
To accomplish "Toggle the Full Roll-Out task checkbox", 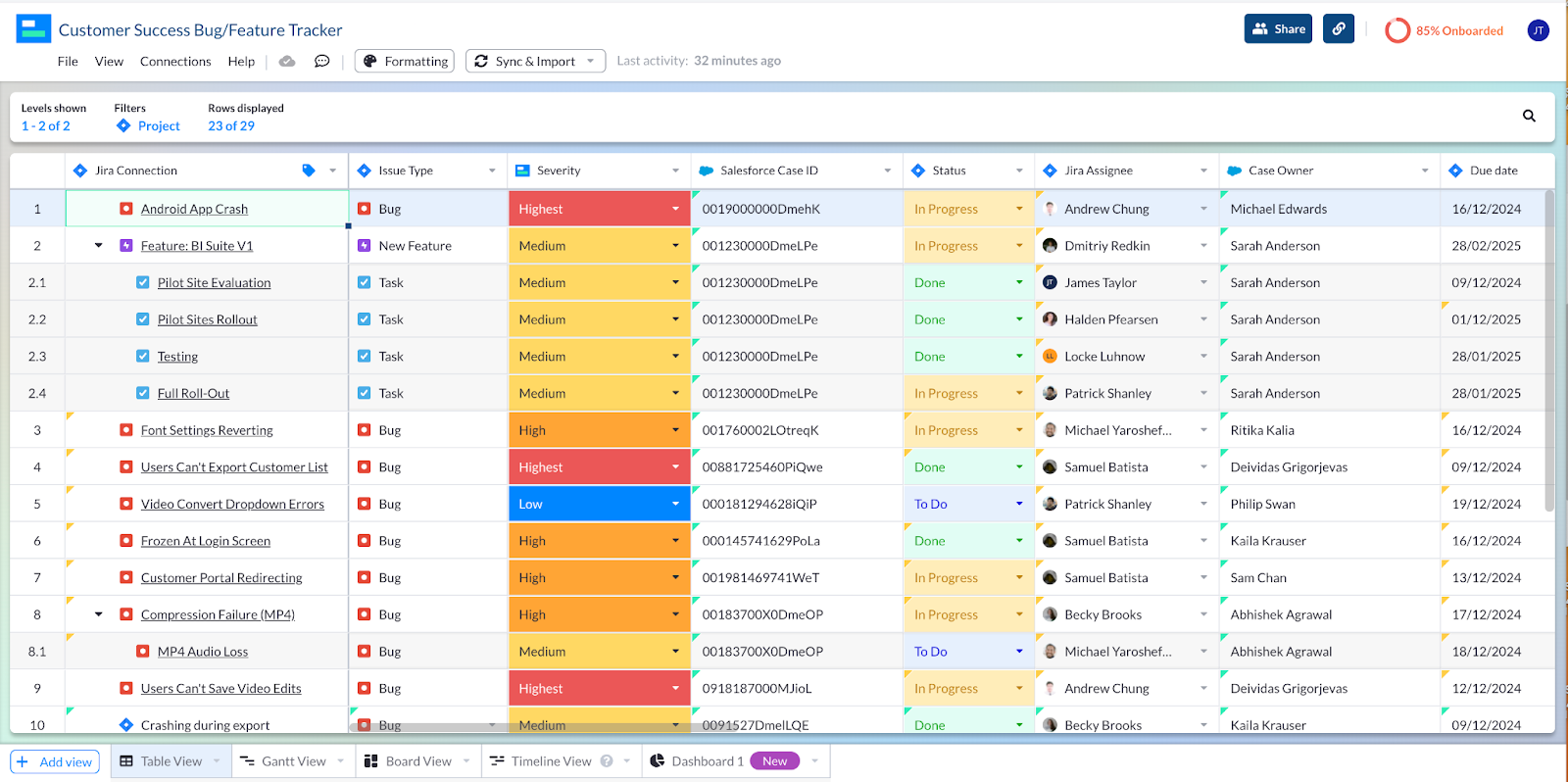I will click(x=143, y=394).
